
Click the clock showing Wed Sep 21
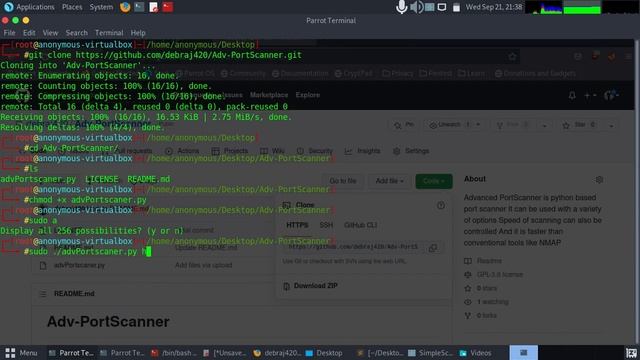point(493,7)
